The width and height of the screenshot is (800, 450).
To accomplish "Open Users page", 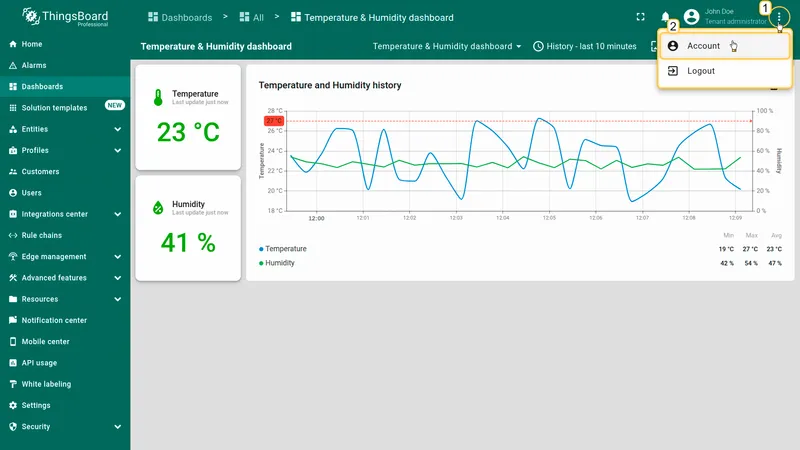I will pyautogui.click(x=65, y=193).
